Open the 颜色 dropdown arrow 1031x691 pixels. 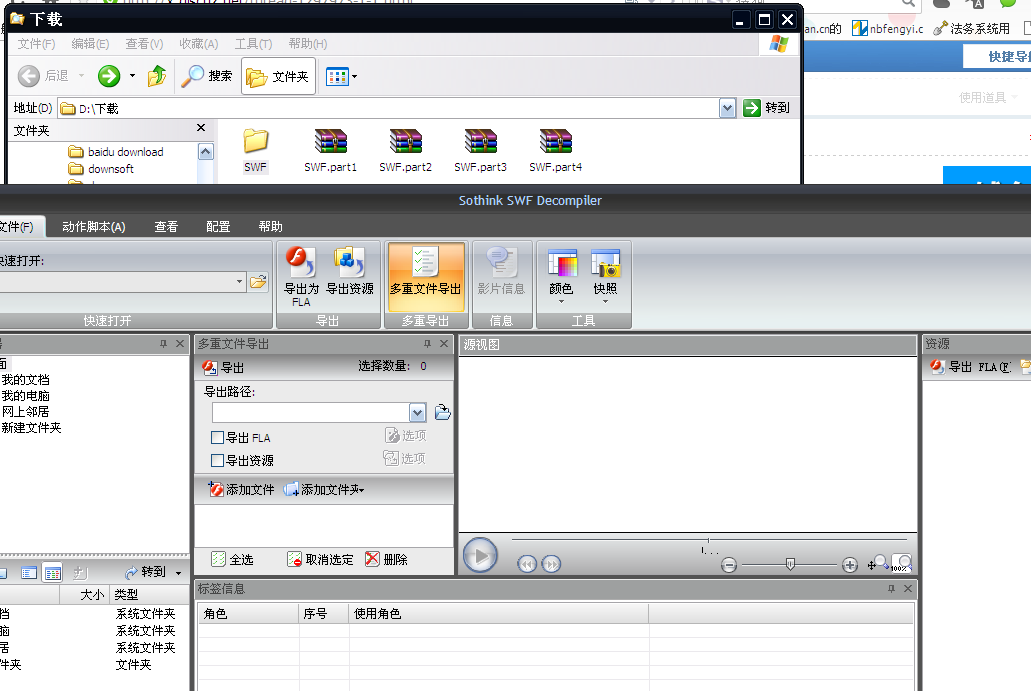pyautogui.click(x=561, y=302)
